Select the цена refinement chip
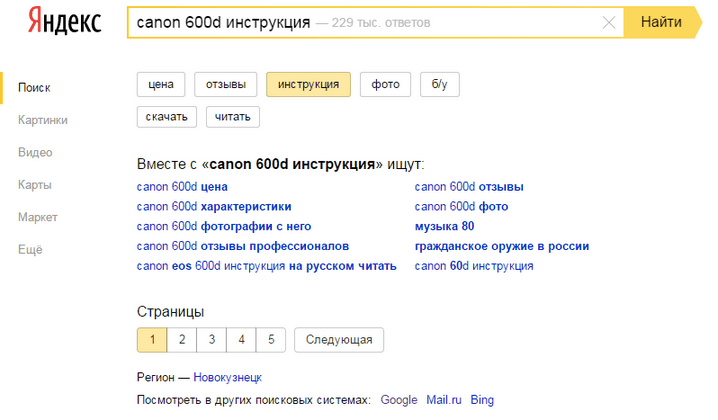Viewport: 718px width, 420px height. [x=161, y=84]
